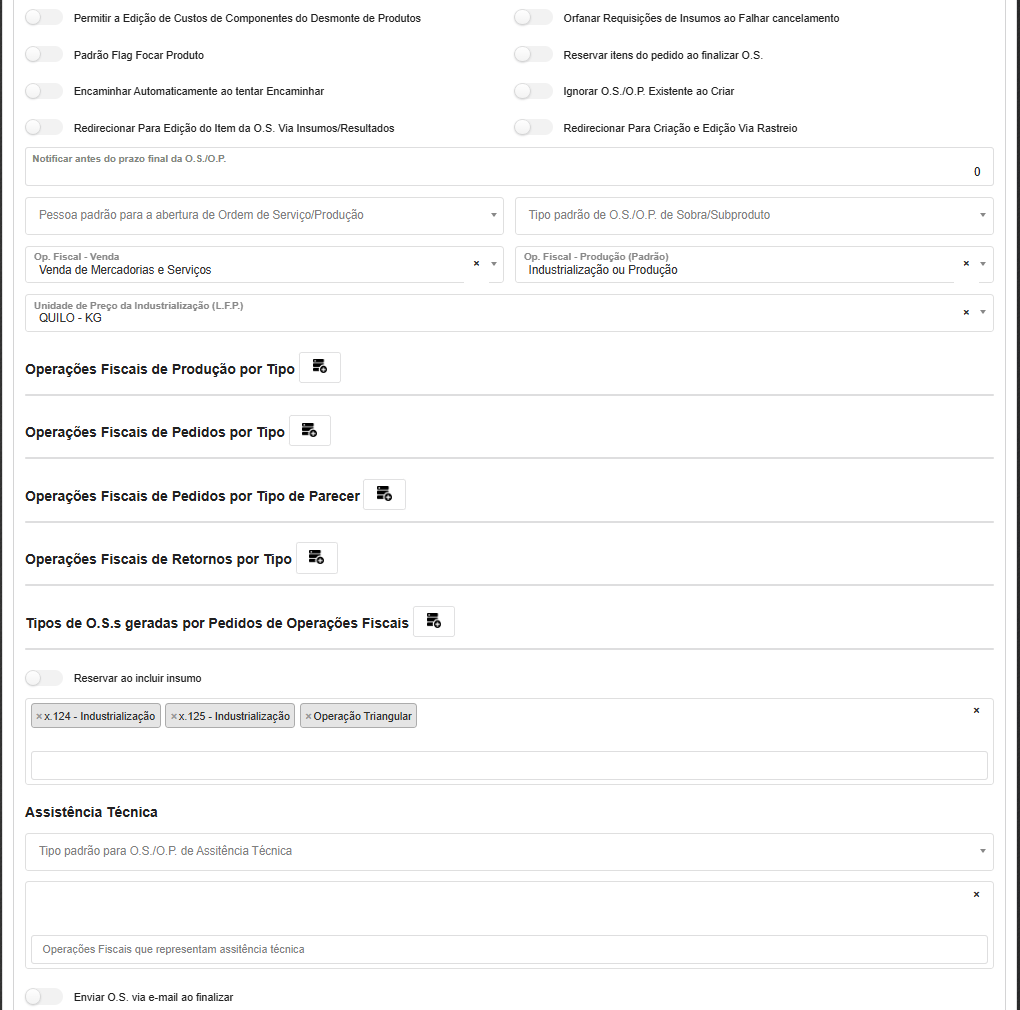Add fiscal operation under Pedidos por Tipo

point(310,430)
